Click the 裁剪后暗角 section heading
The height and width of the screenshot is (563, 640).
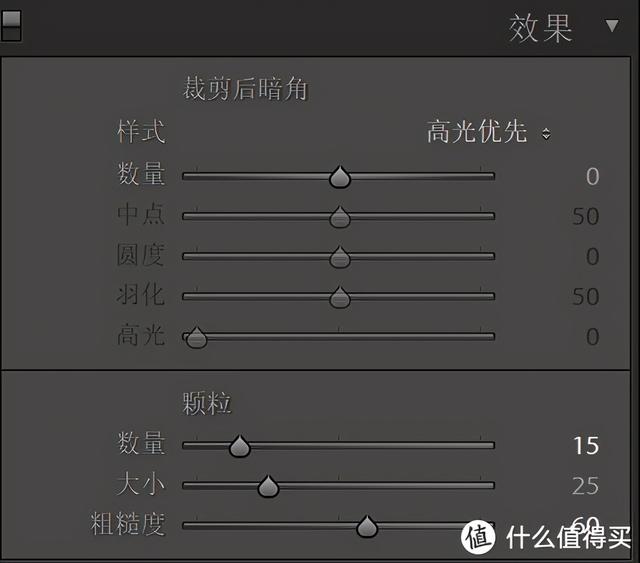[245, 89]
